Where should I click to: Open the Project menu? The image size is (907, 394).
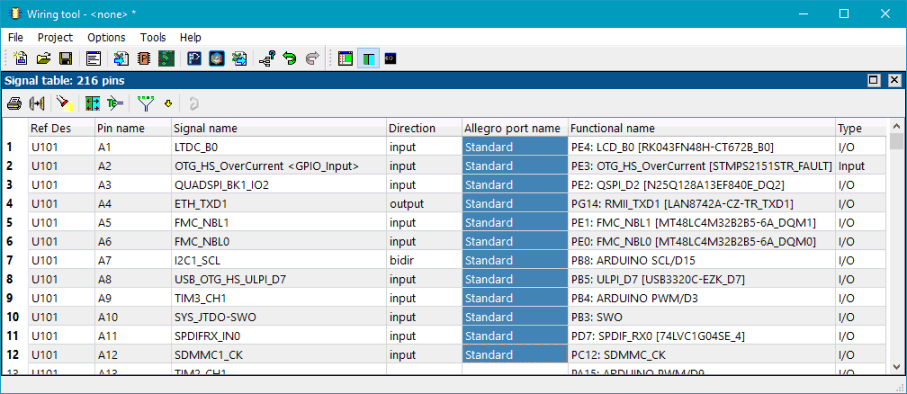(x=55, y=38)
